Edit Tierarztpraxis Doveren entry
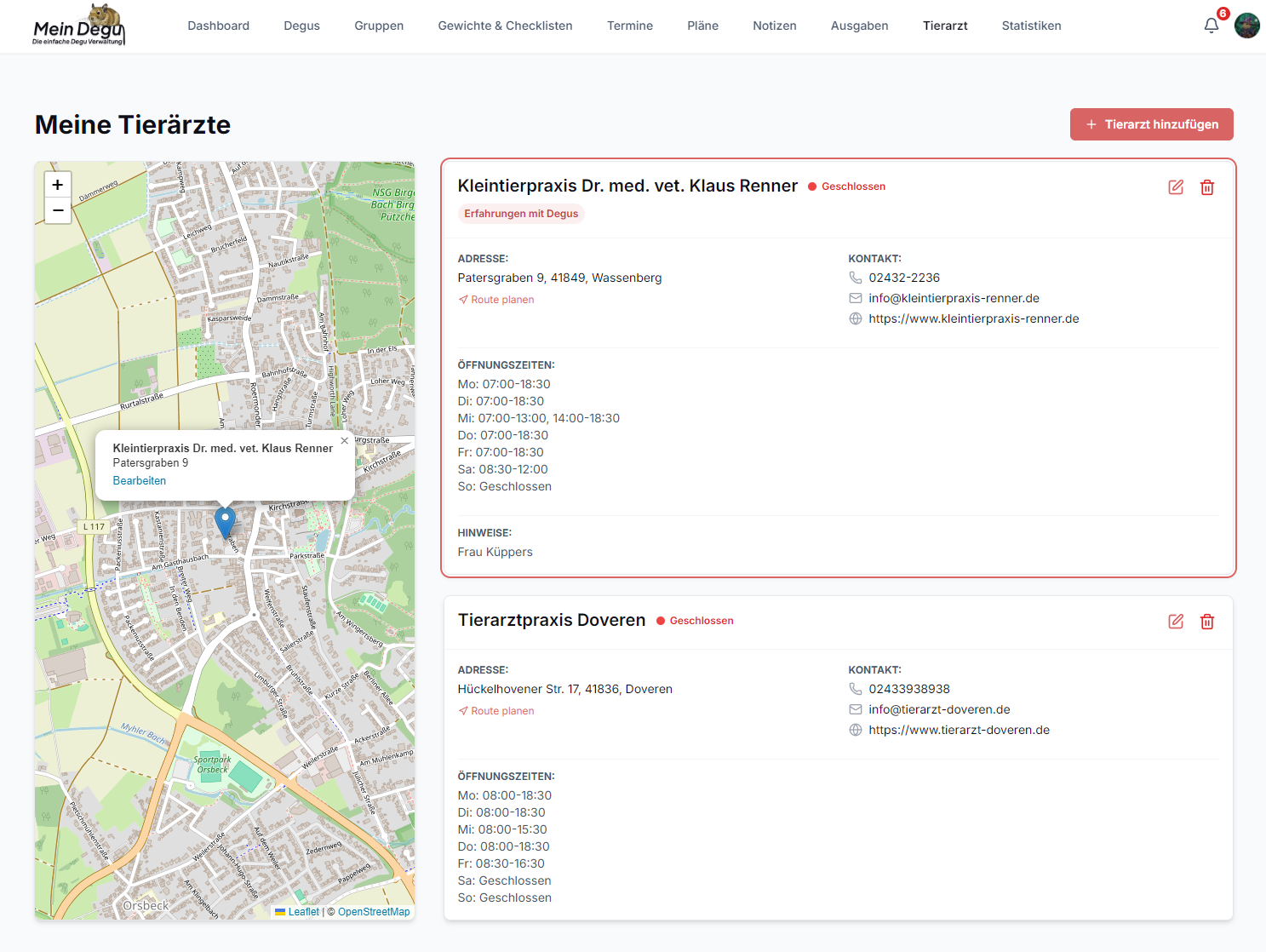 (x=1176, y=622)
